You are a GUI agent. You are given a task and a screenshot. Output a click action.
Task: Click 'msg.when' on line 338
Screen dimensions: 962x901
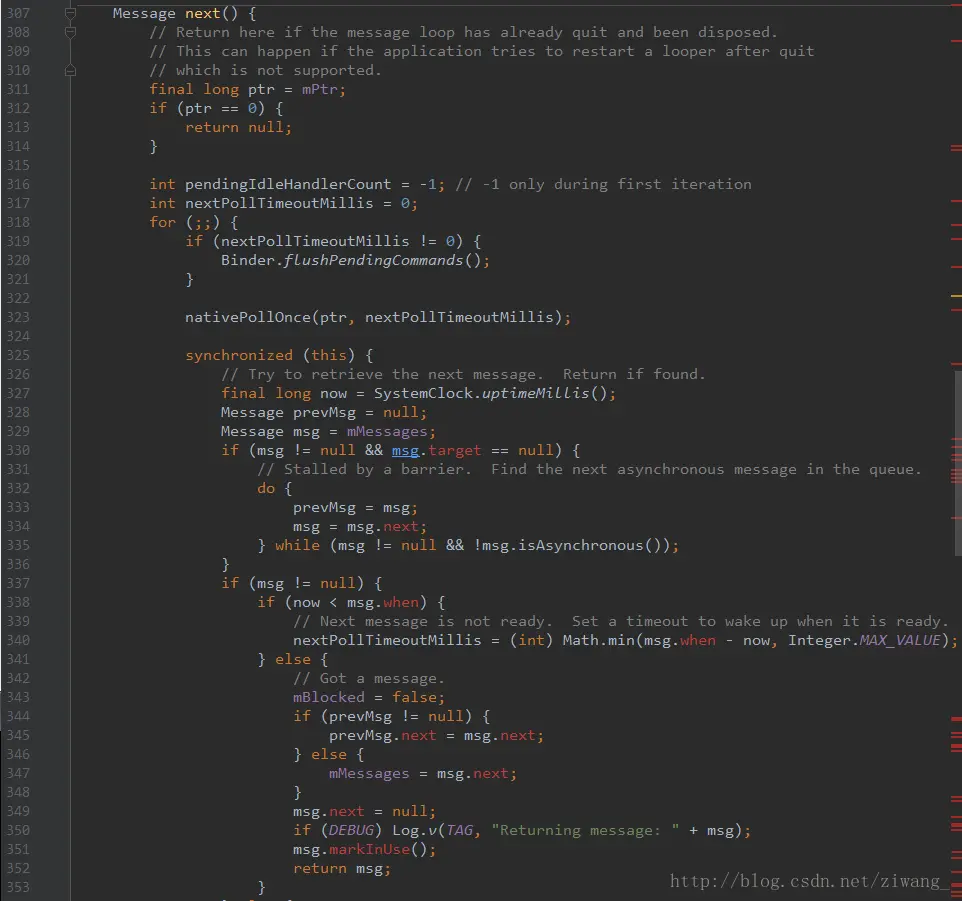382,603
